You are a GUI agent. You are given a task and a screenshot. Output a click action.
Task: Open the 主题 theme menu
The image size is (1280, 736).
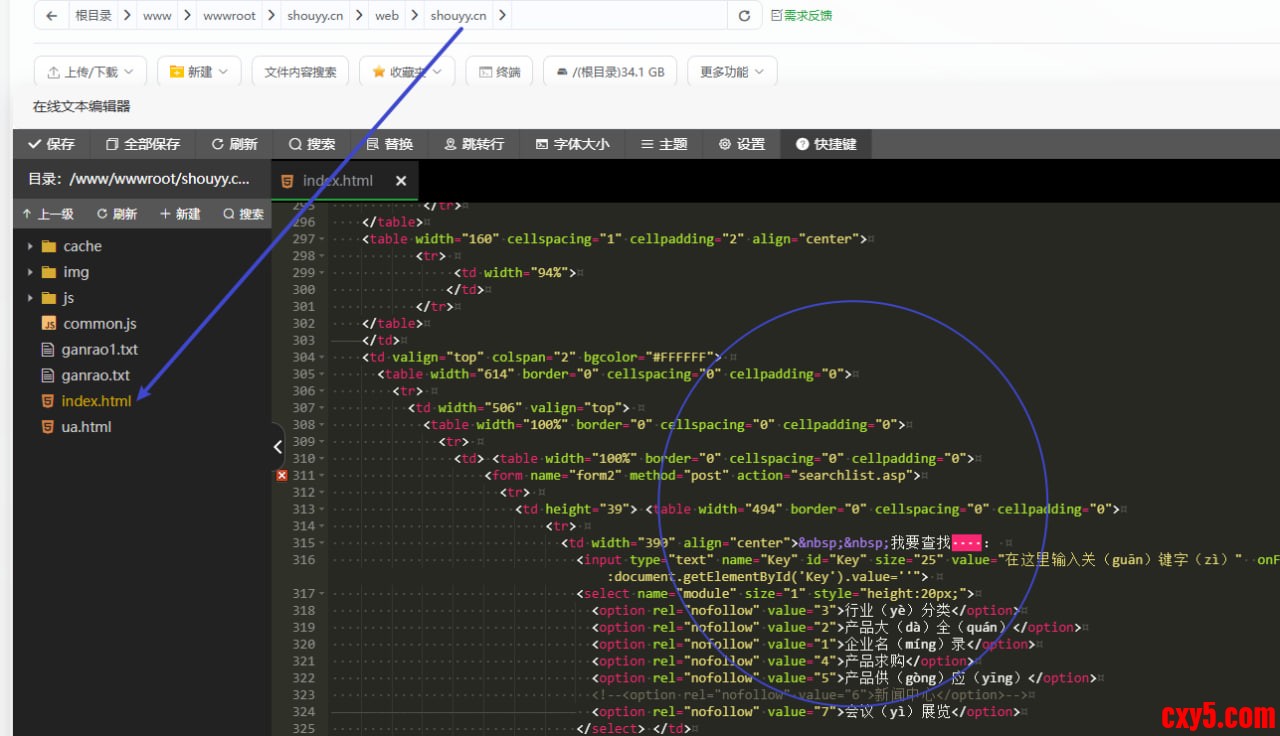click(x=664, y=144)
